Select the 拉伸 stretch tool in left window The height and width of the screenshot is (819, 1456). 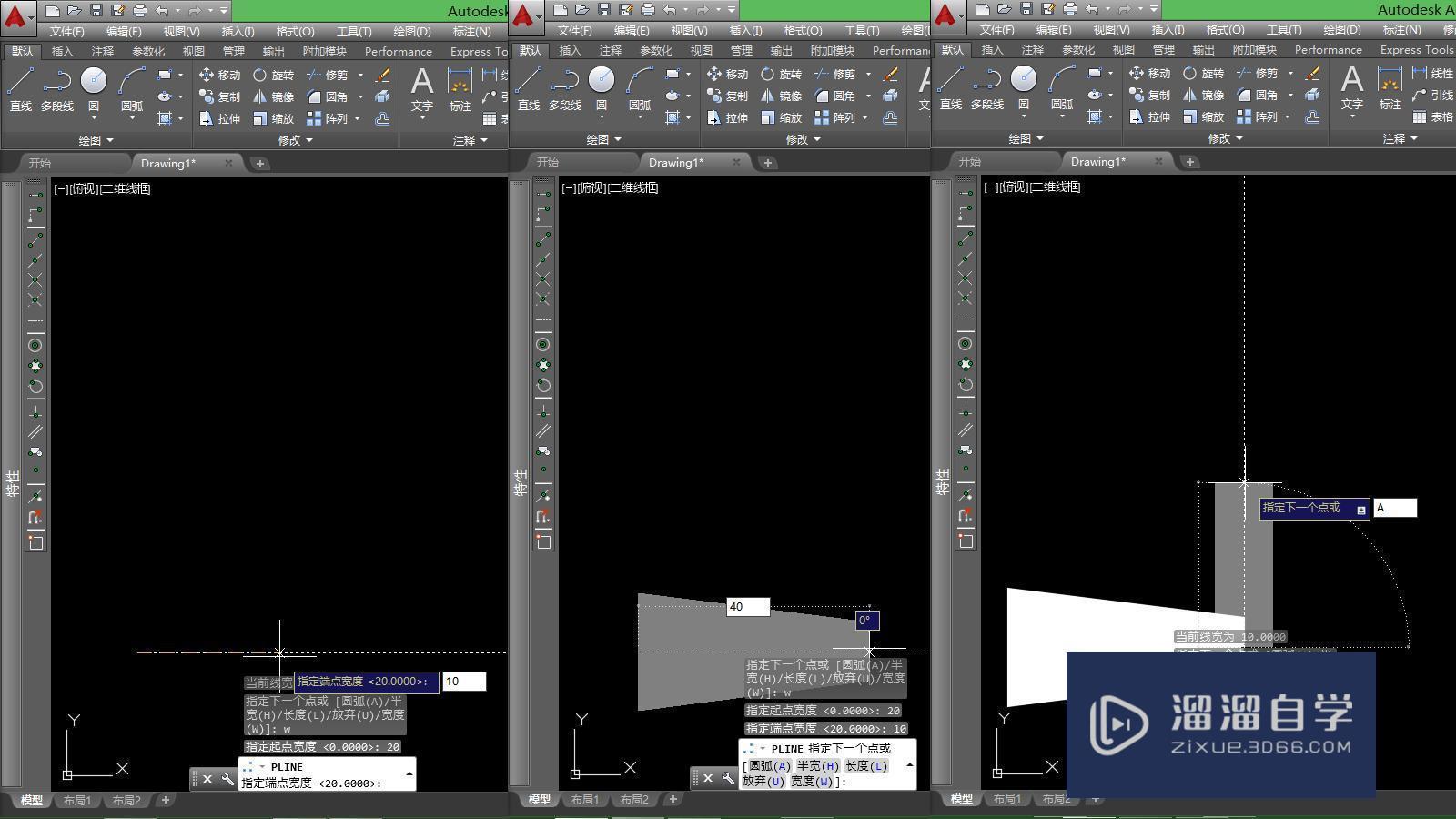tap(219, 118)
